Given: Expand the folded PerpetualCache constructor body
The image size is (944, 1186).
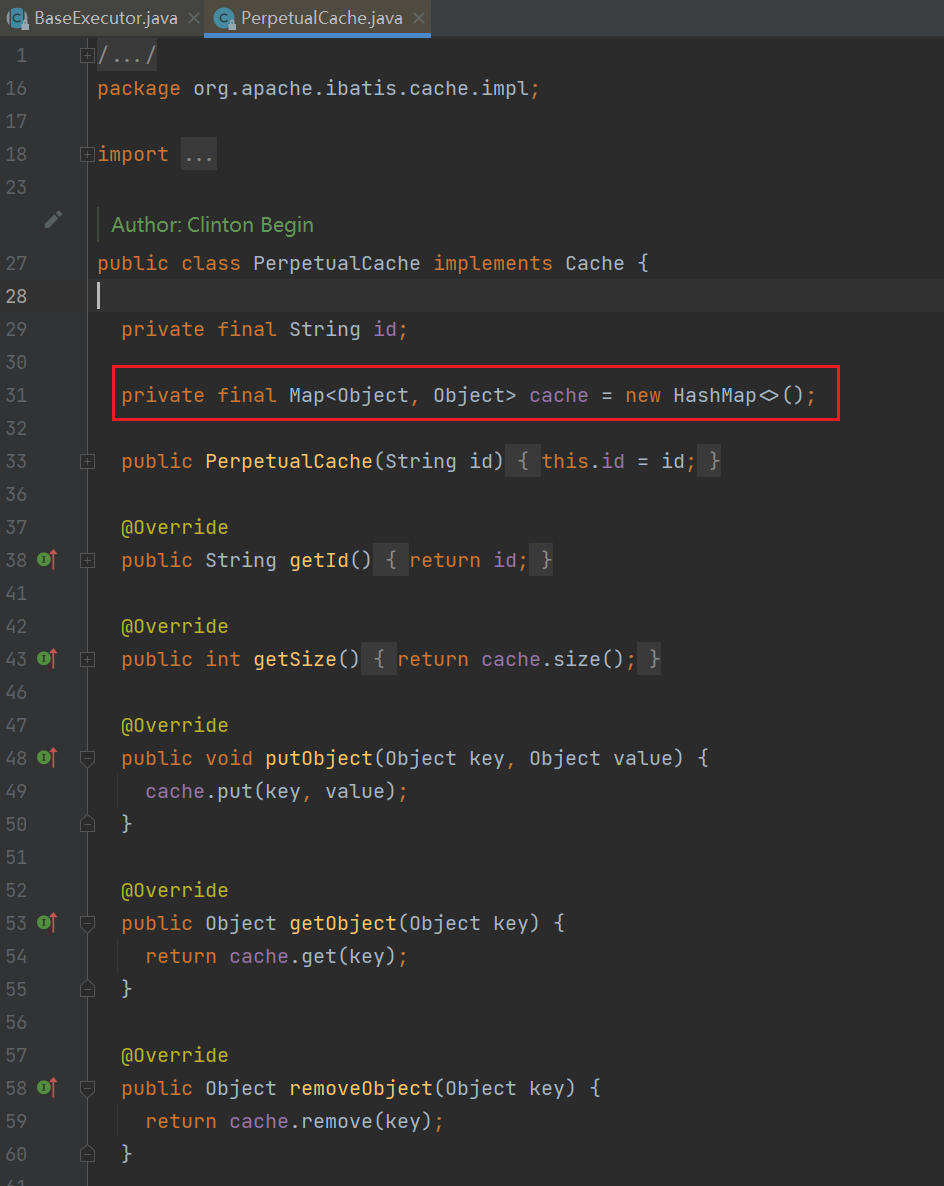Looking at the screenshot, I should point(88,461).
